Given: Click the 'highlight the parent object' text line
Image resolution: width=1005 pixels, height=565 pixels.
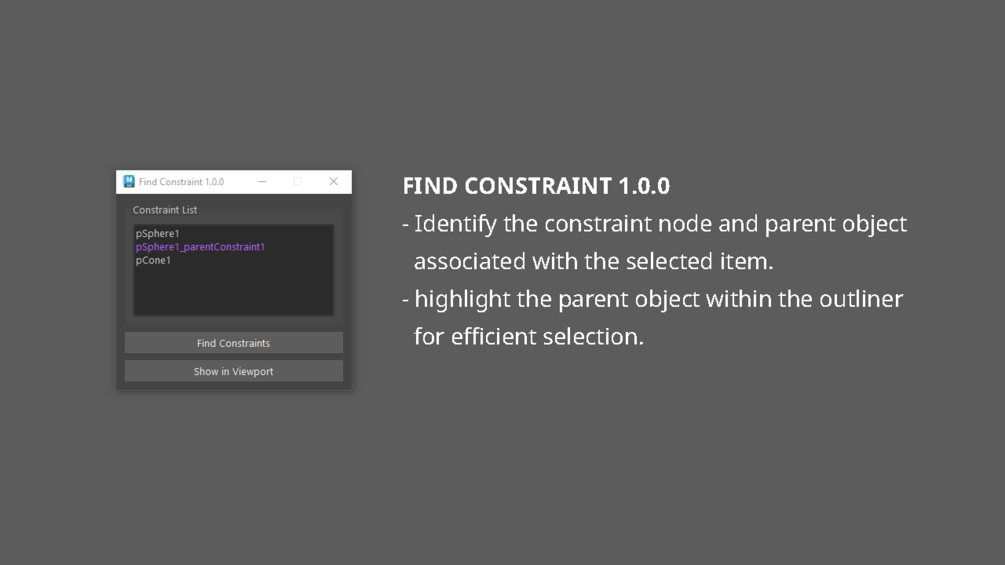Looking at the screenshot, I should 658,299.
